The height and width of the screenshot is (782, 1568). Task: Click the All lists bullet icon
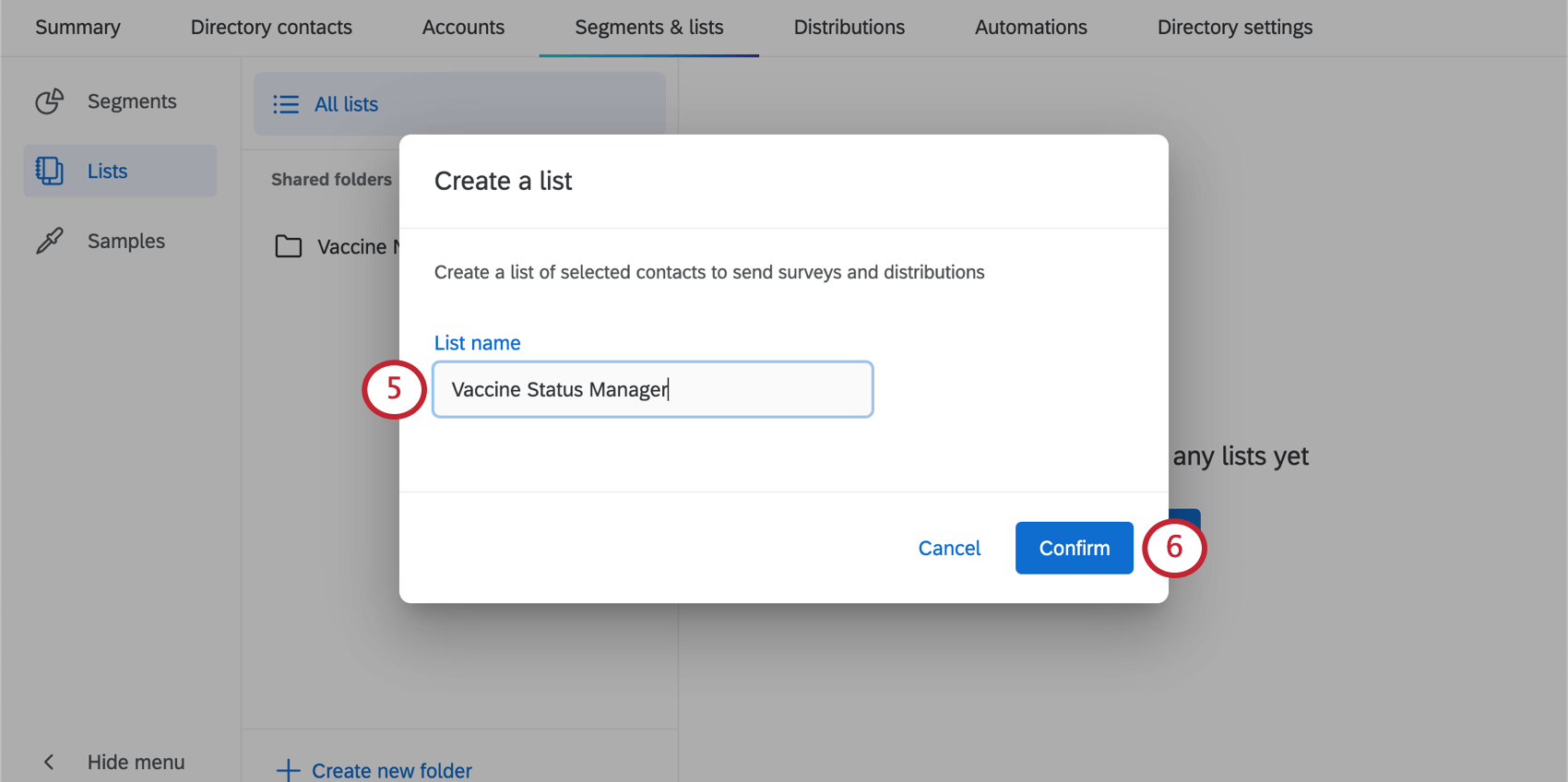286,104
